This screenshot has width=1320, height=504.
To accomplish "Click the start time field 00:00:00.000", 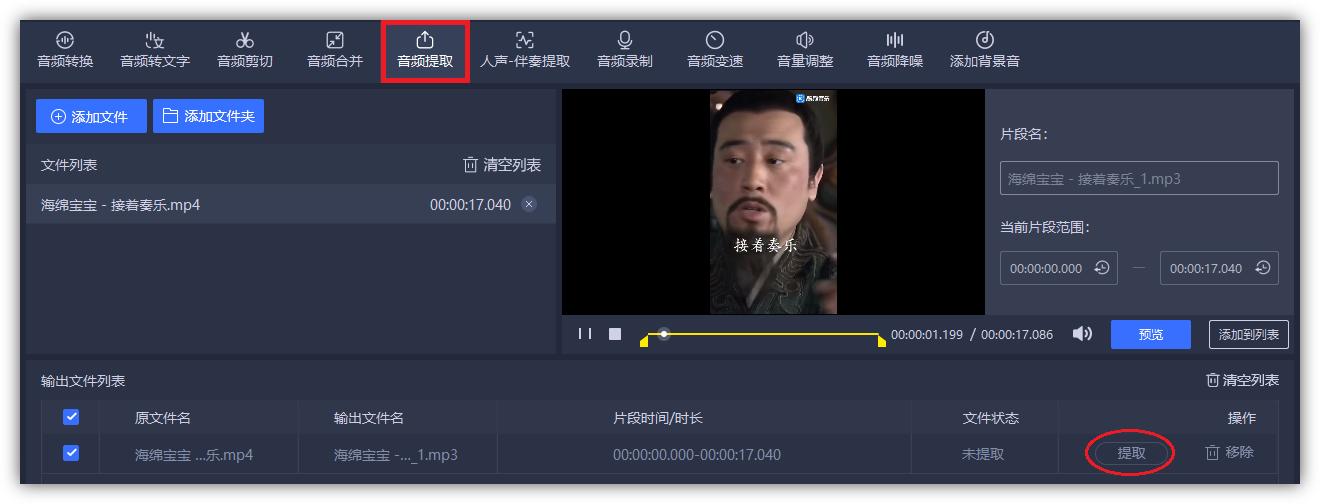I will tap(1059, 268).
